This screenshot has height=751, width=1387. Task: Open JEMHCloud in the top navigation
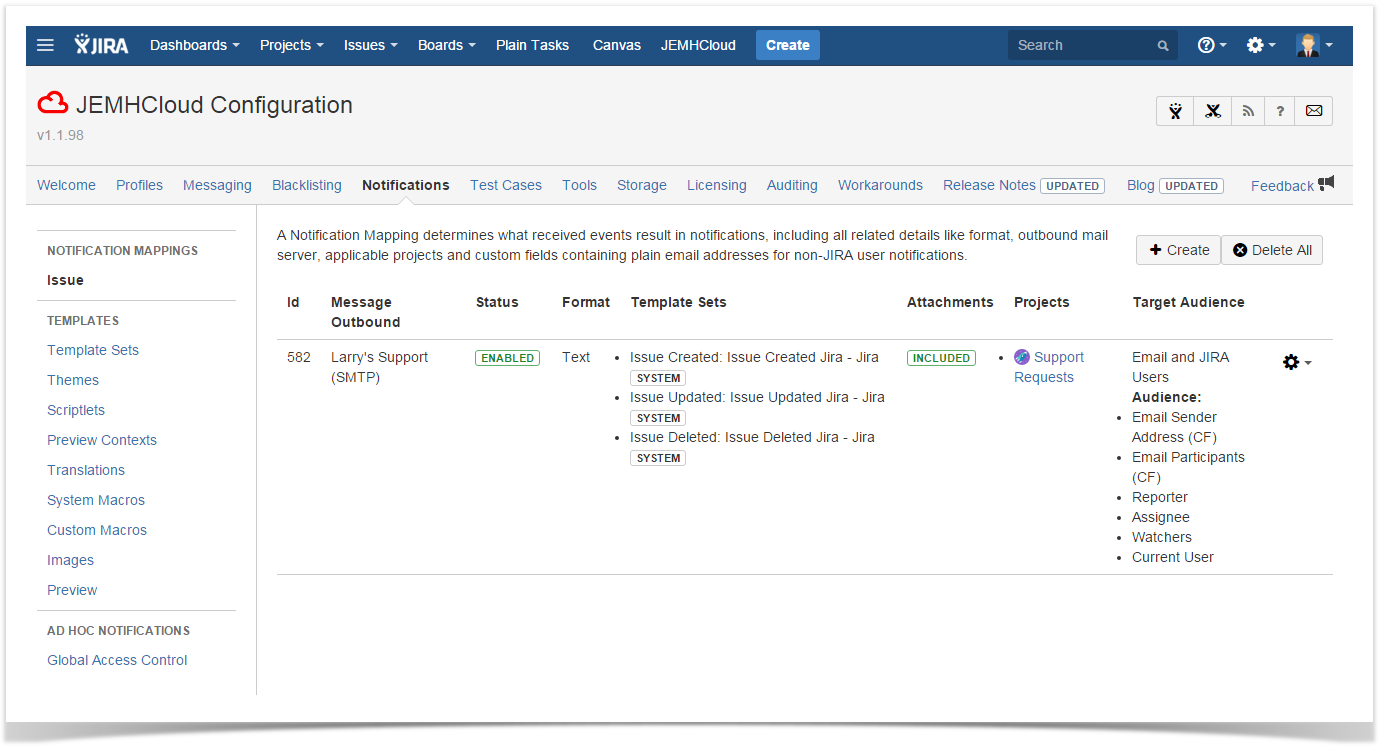tap(698, 45)
